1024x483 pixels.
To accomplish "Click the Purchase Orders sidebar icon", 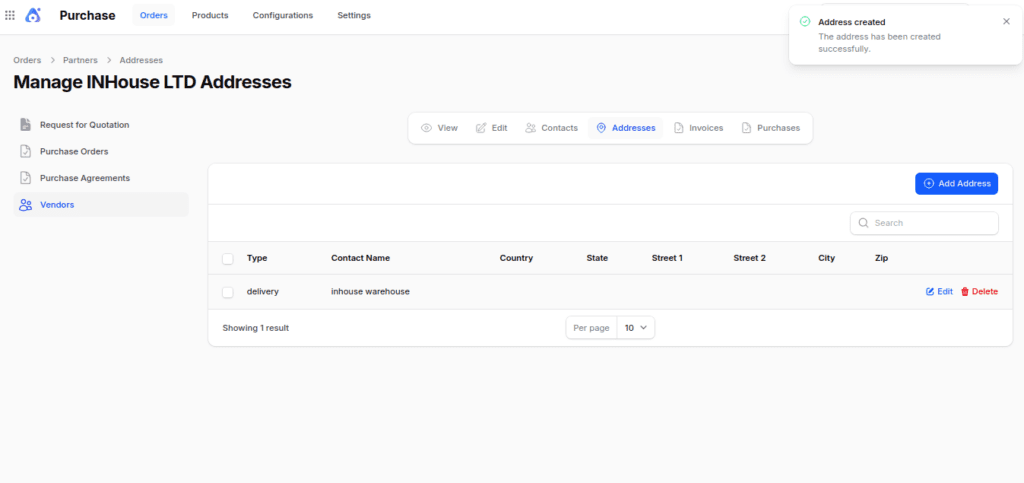I will pyautogui.click(x=25, y=151).
